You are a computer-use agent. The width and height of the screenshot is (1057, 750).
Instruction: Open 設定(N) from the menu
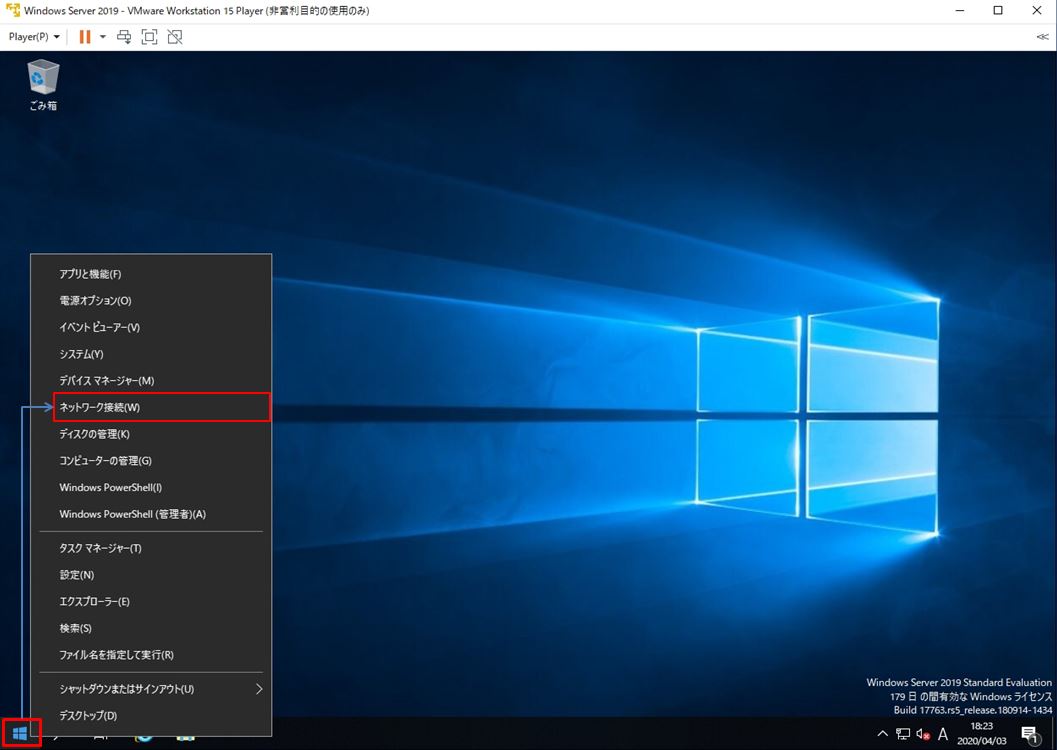click(151, 575)
